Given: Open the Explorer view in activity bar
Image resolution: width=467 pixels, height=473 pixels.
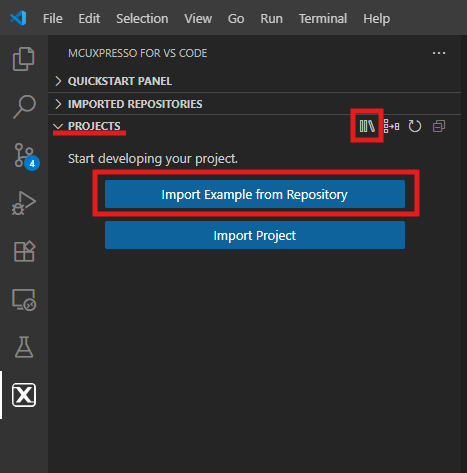Looking at the screenshot, I should [23, 59].
